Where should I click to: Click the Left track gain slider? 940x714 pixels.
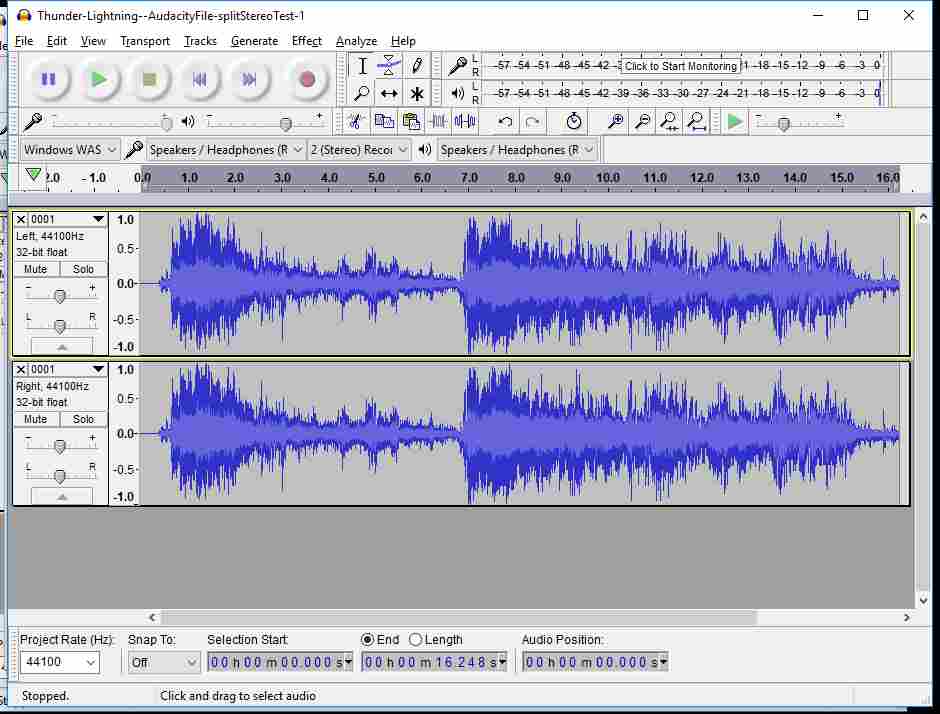60,296
